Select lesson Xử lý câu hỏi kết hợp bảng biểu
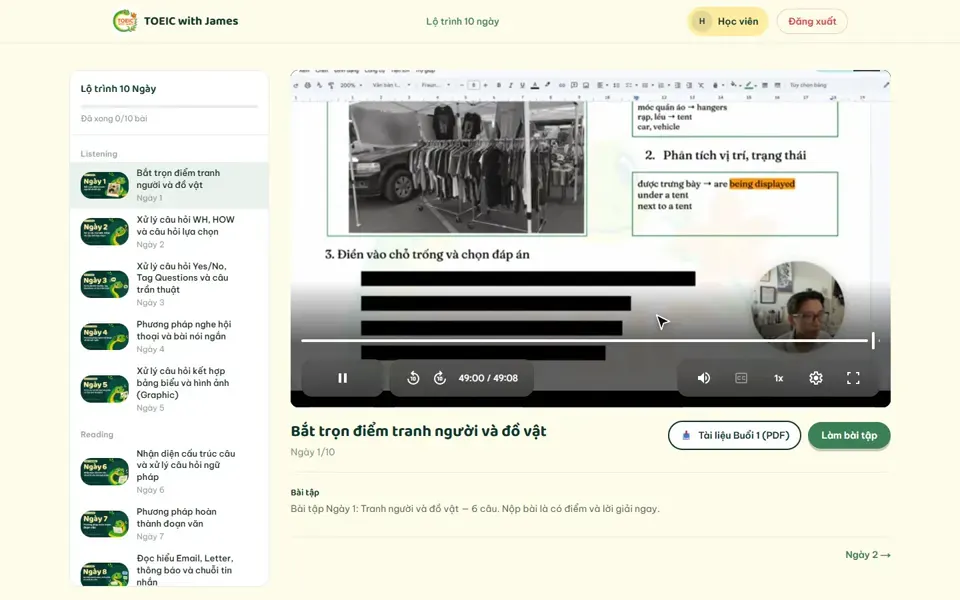960x600 pixels. coord(170,389)
